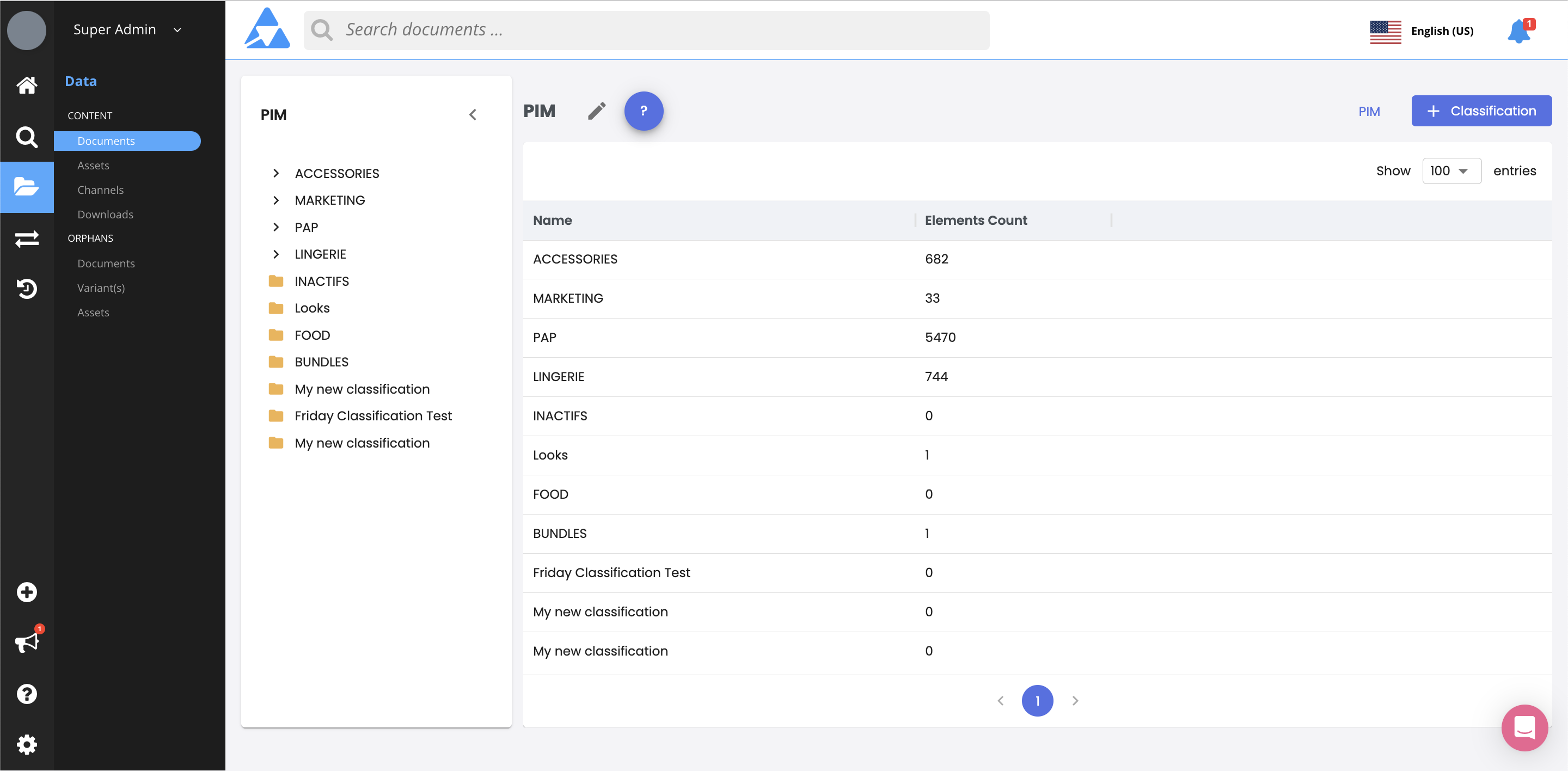This screenshot has width=1568, height=771.
Task: Open Assets under ORPHANS
Action: (93, 312)
